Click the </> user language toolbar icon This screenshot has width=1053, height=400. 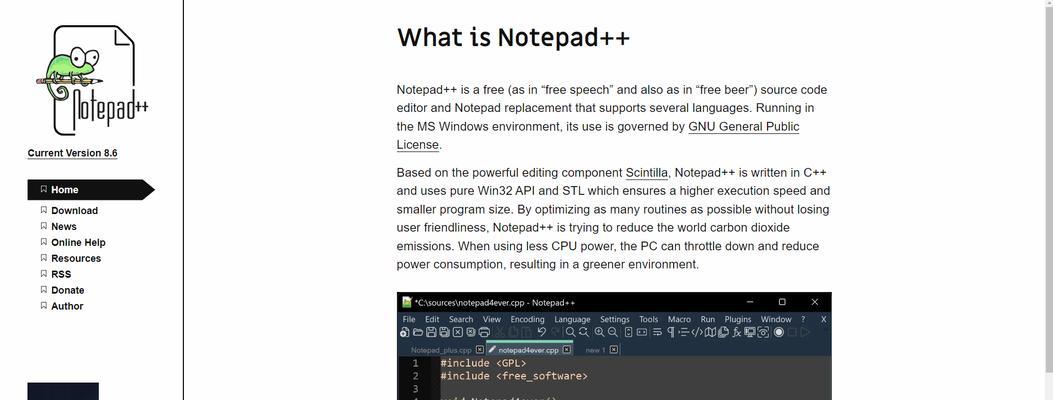pos(697,332)
